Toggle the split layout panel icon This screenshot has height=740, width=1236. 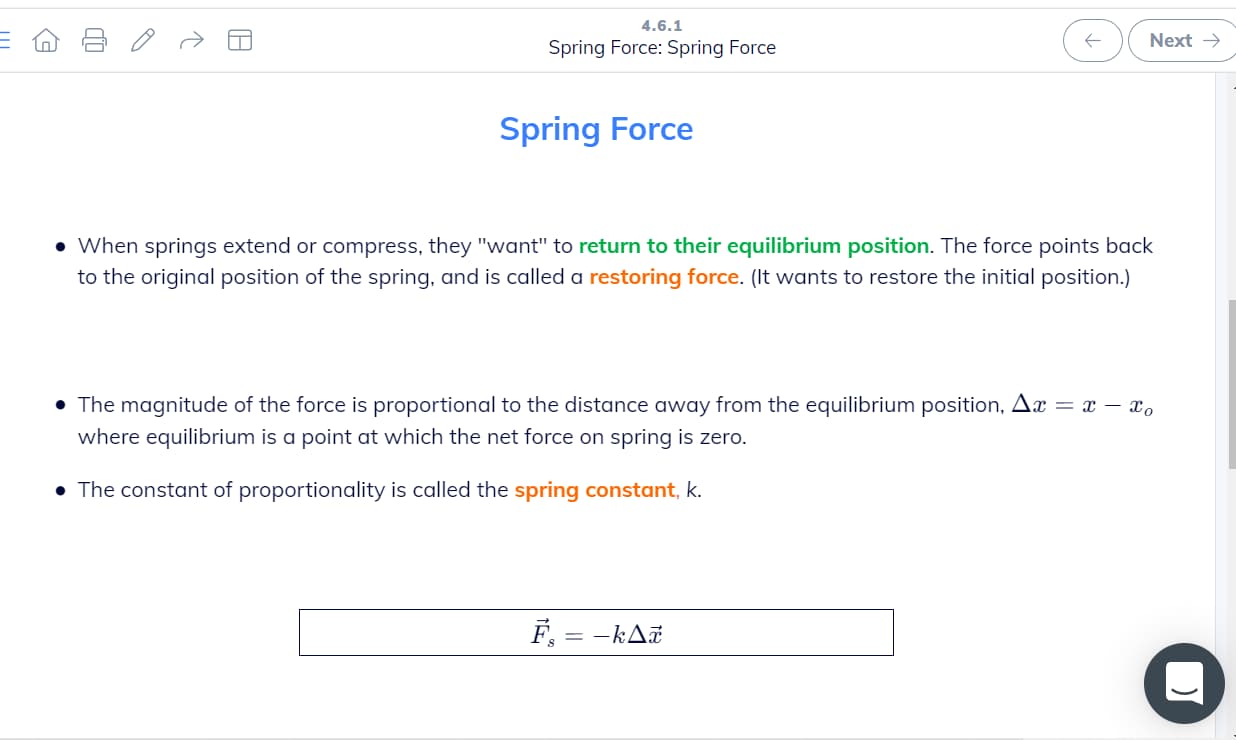point(239,40)
